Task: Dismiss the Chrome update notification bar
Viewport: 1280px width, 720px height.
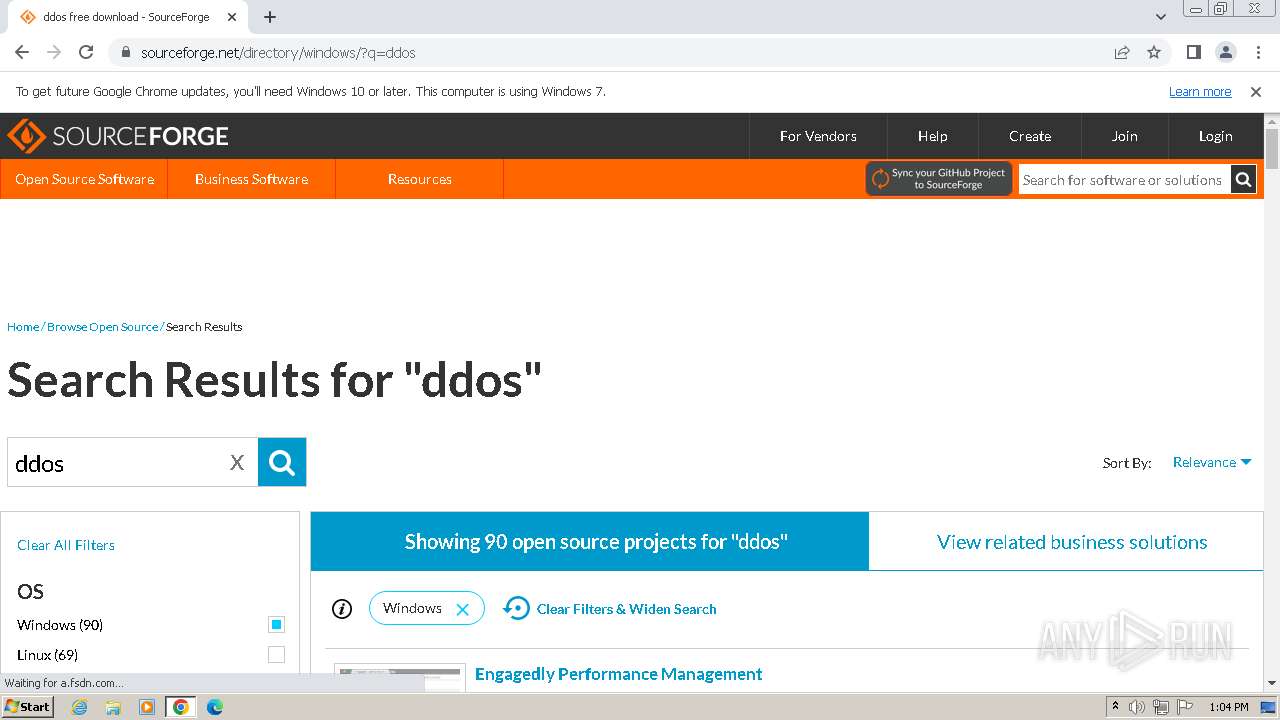Action: 1256,91
